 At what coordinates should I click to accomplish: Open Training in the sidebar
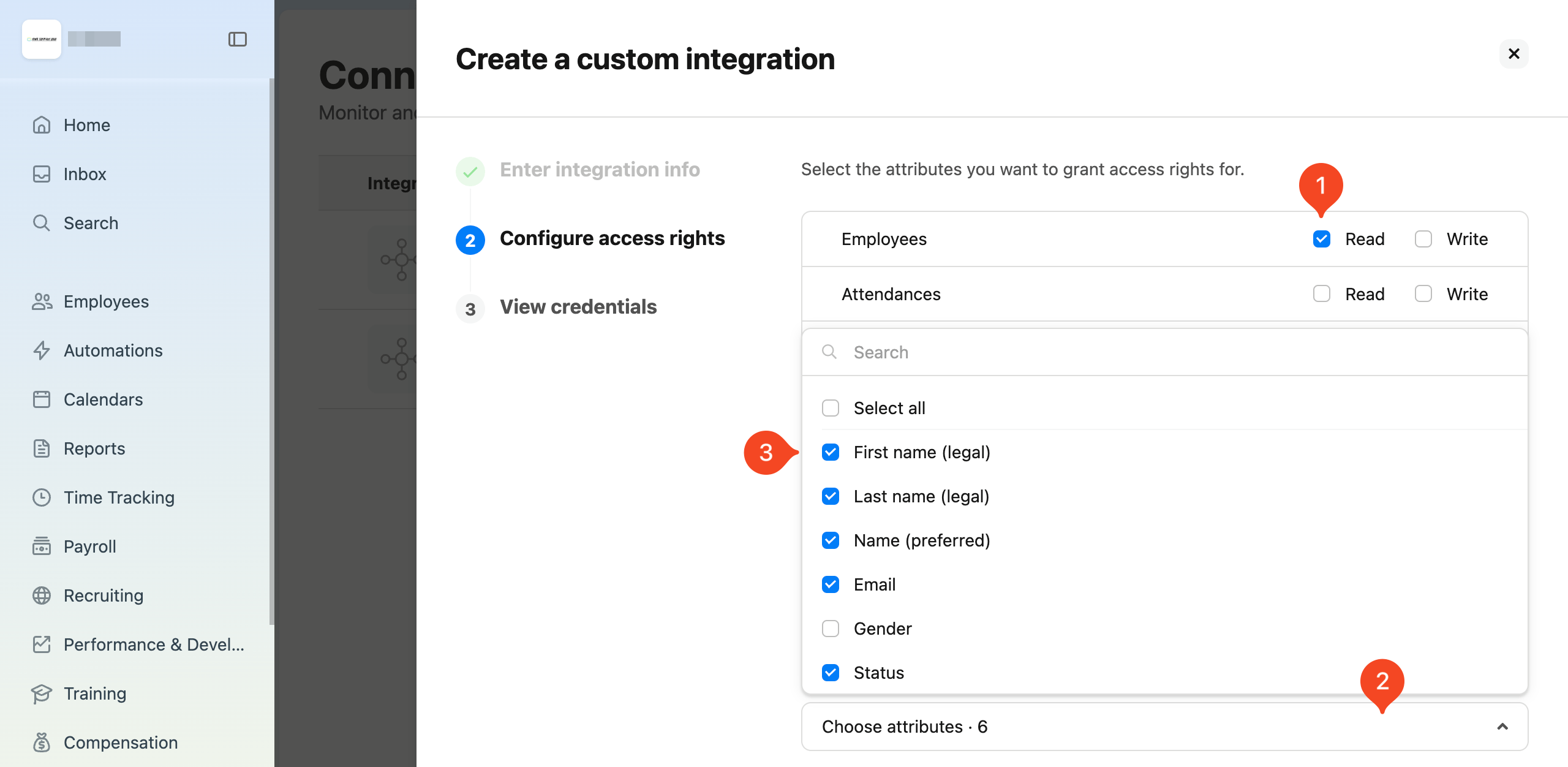coord(95,693)
